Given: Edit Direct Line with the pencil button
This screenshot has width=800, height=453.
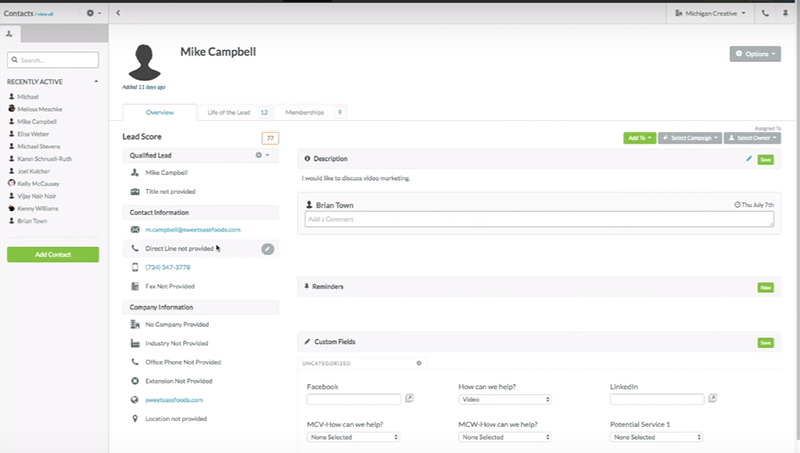Looking at the screenshot, I should 268,249.
